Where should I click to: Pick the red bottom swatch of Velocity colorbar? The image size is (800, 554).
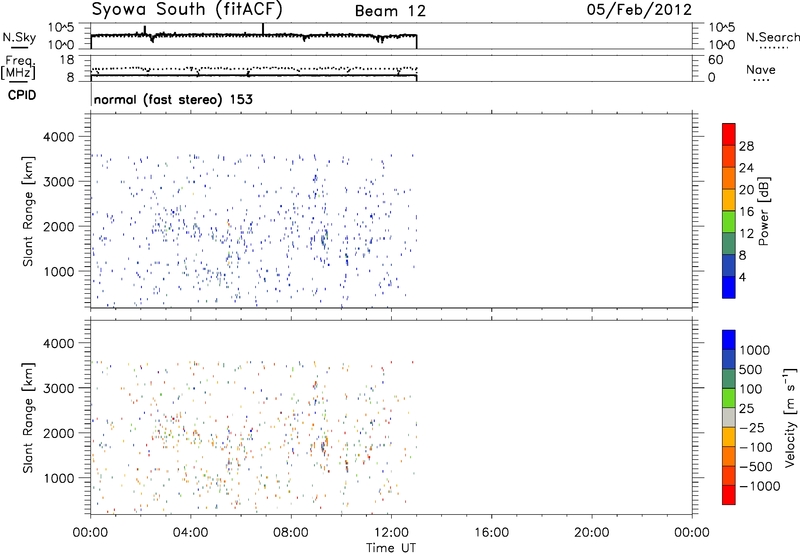[729, 495]
